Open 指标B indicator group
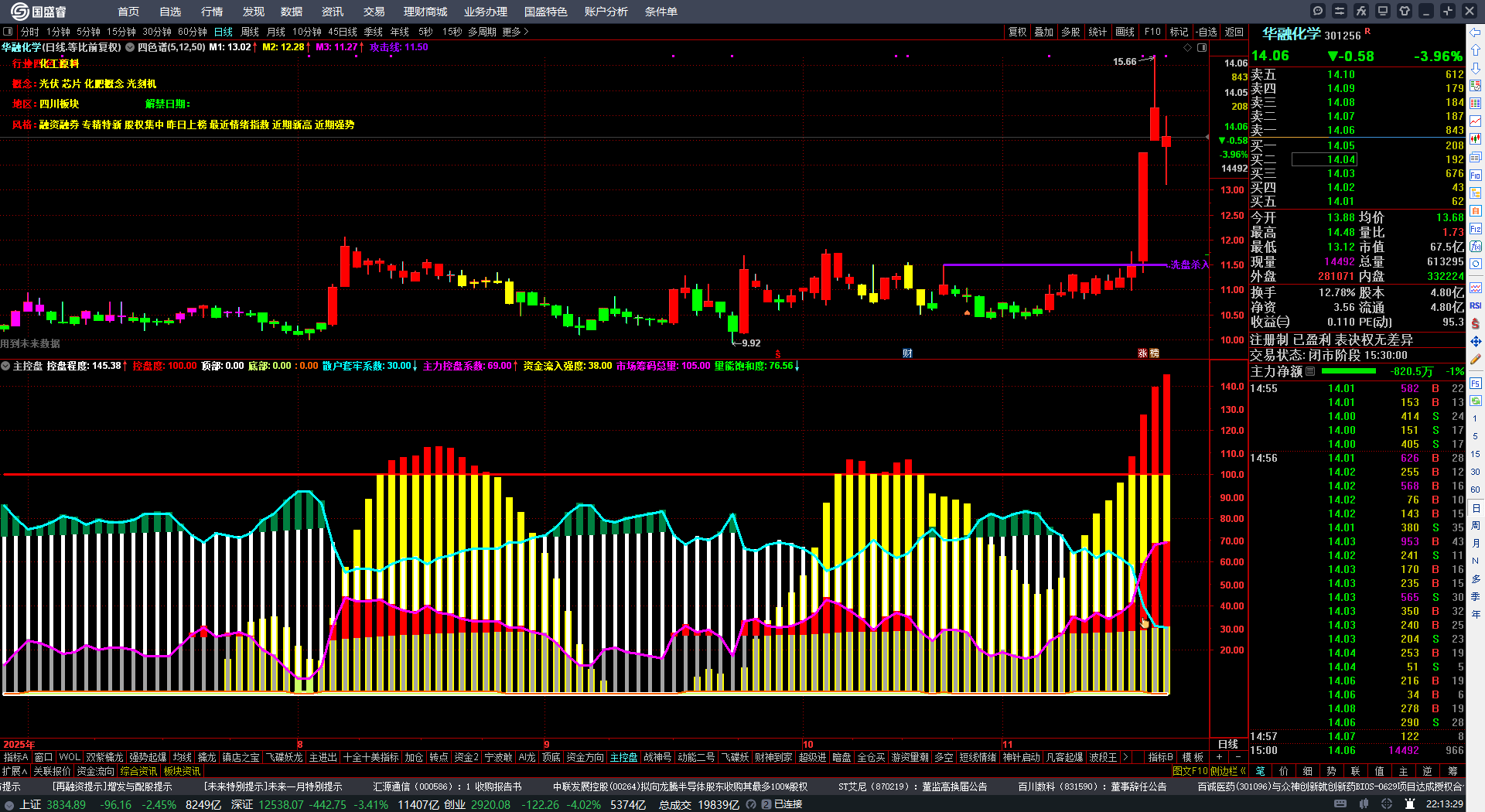 pyautogui.click(x=1160, y=757)
